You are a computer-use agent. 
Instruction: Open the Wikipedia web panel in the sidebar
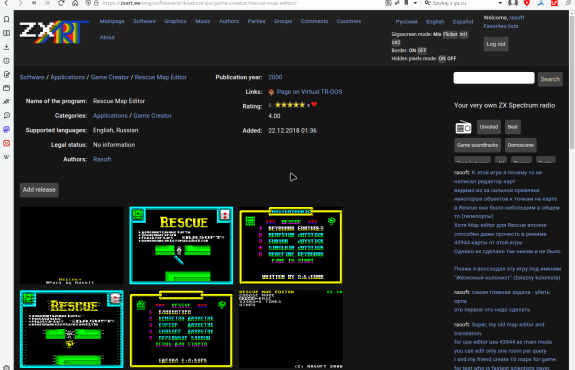pos(6,157)
